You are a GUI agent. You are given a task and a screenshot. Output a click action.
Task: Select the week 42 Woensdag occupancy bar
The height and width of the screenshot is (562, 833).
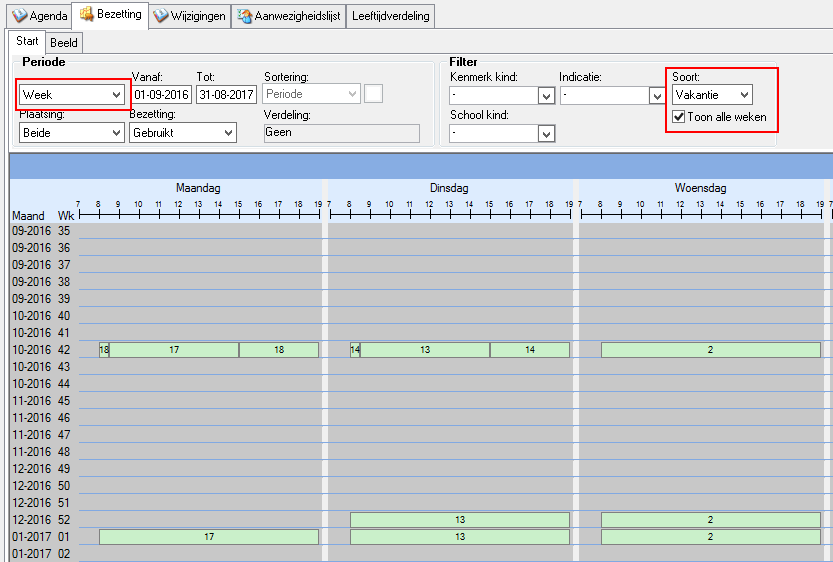click(x=710, y=350)
